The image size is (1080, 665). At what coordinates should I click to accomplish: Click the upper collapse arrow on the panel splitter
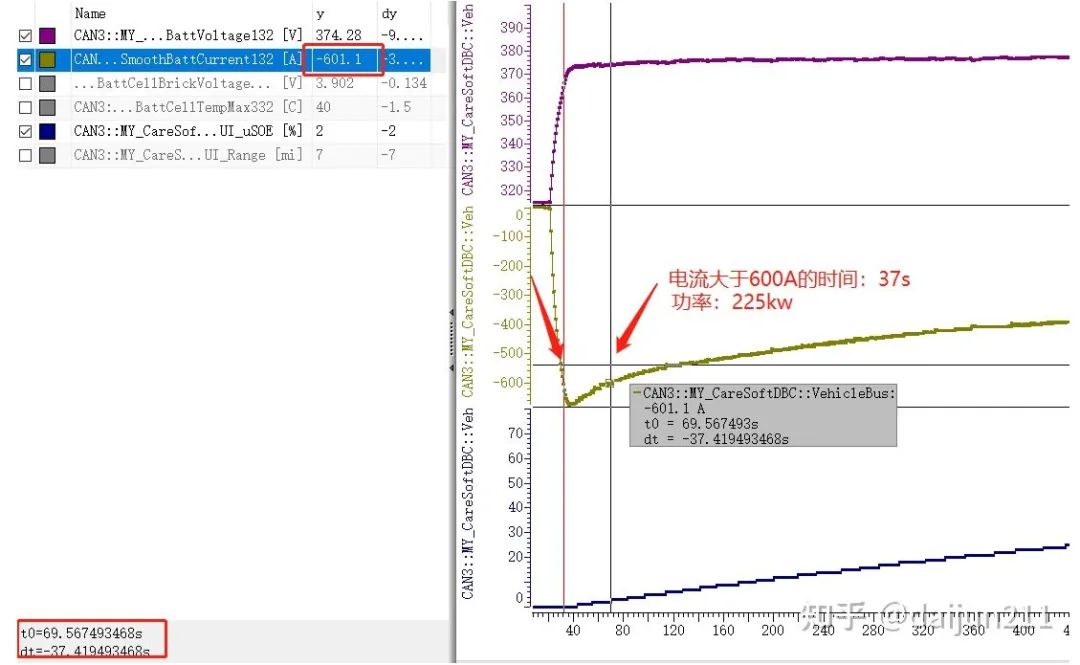(451, 313)
